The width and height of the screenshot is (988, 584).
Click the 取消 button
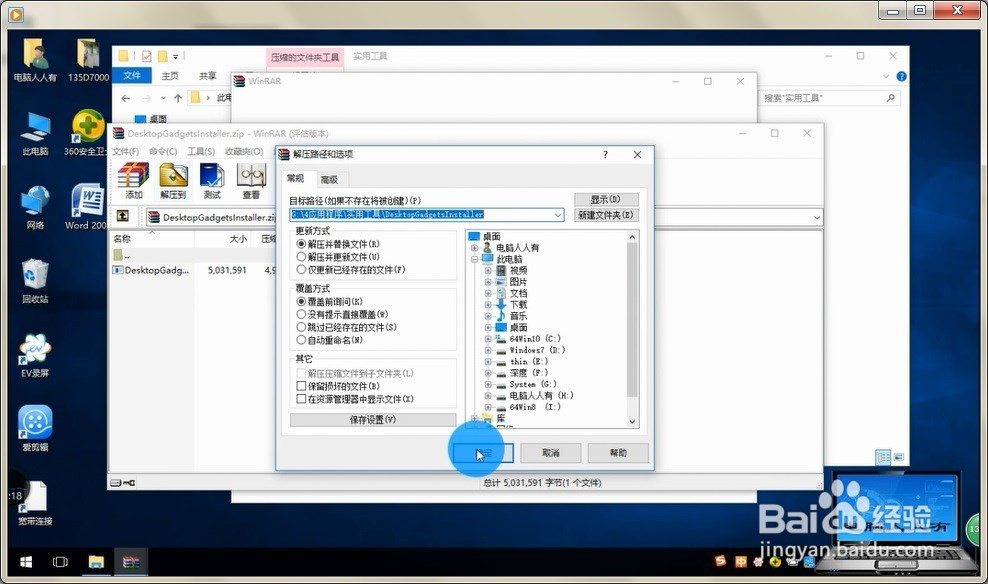click(551, 453)
